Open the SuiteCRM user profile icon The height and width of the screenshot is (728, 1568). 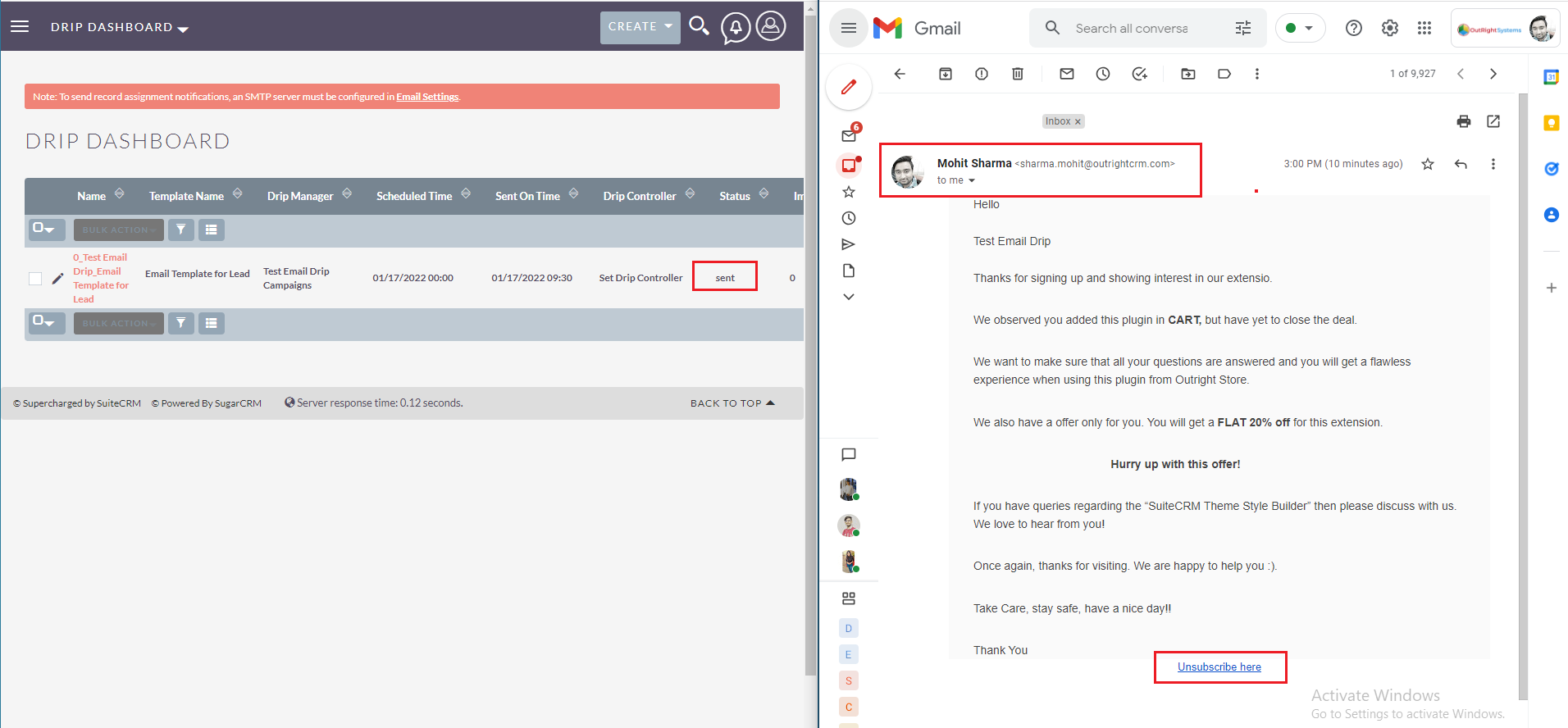coord(771,26)
